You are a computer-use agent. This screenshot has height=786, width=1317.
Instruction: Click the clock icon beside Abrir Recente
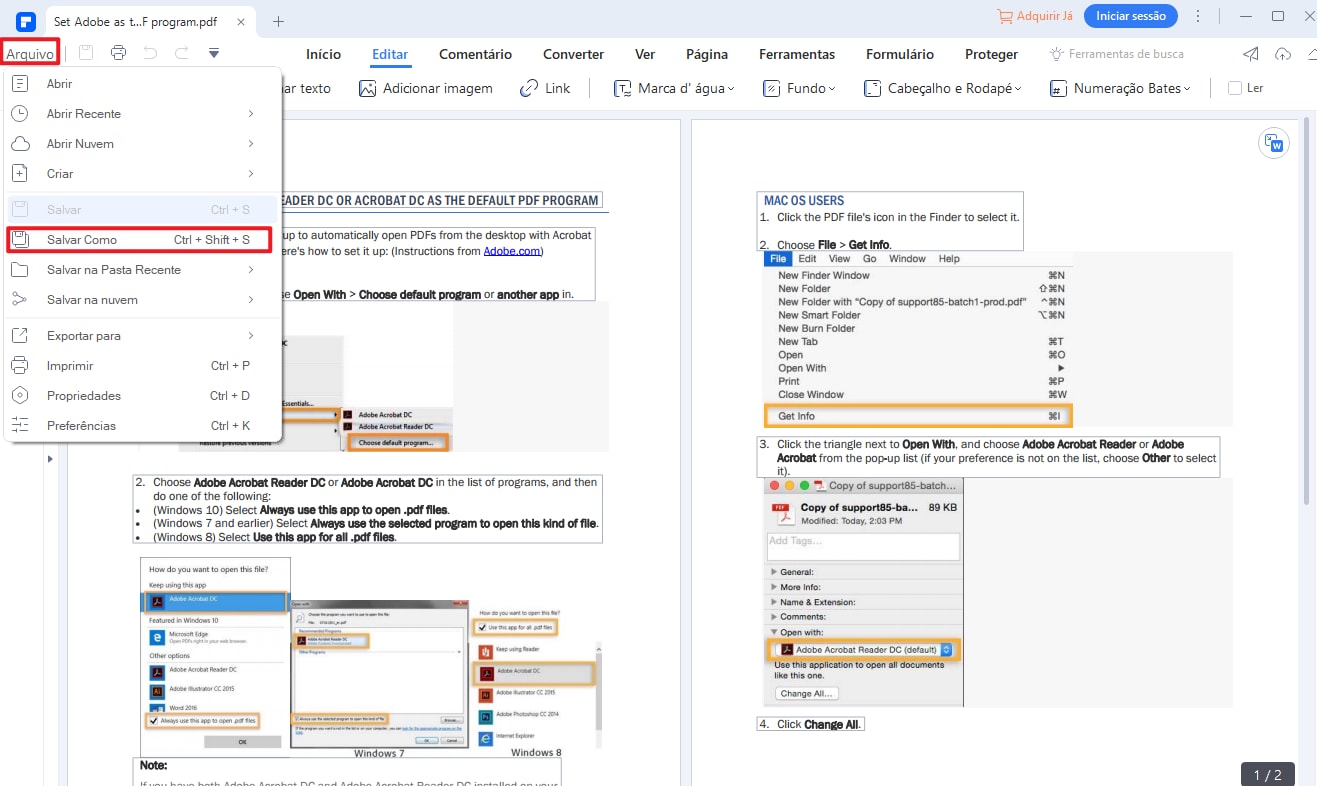[x=19, y=114]
